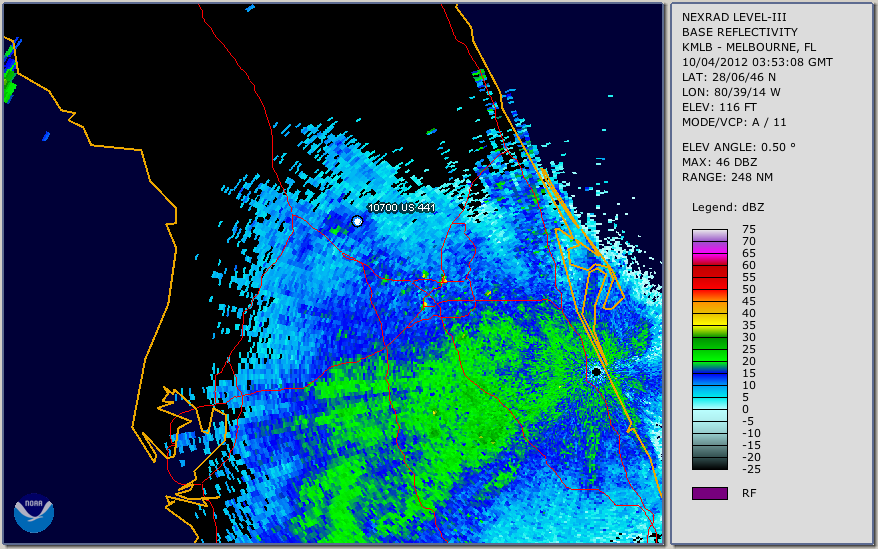Click the 'Legend: dBZ' heading
The height and width of the screenshot is (549, 878).
tap(727, 207)
